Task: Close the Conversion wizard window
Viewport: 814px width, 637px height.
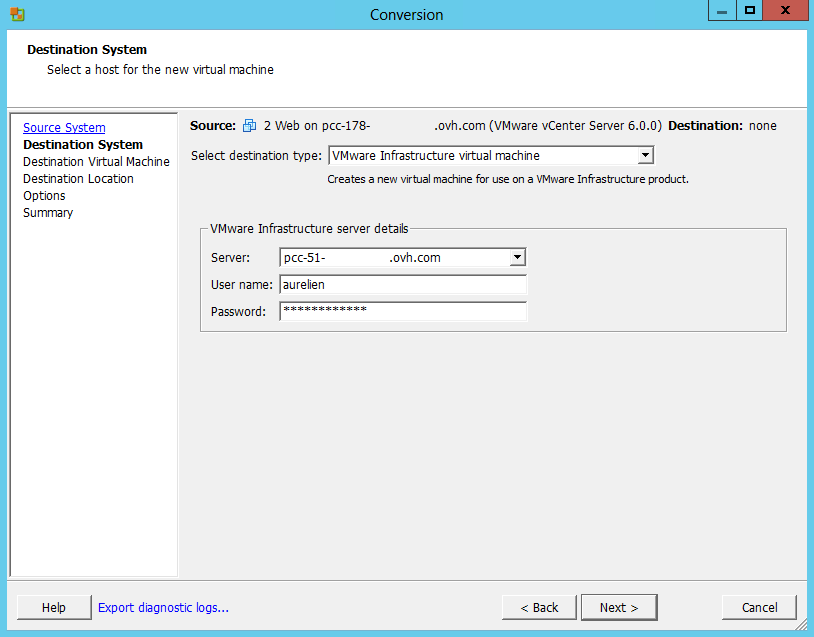Action: pos(786,11)
